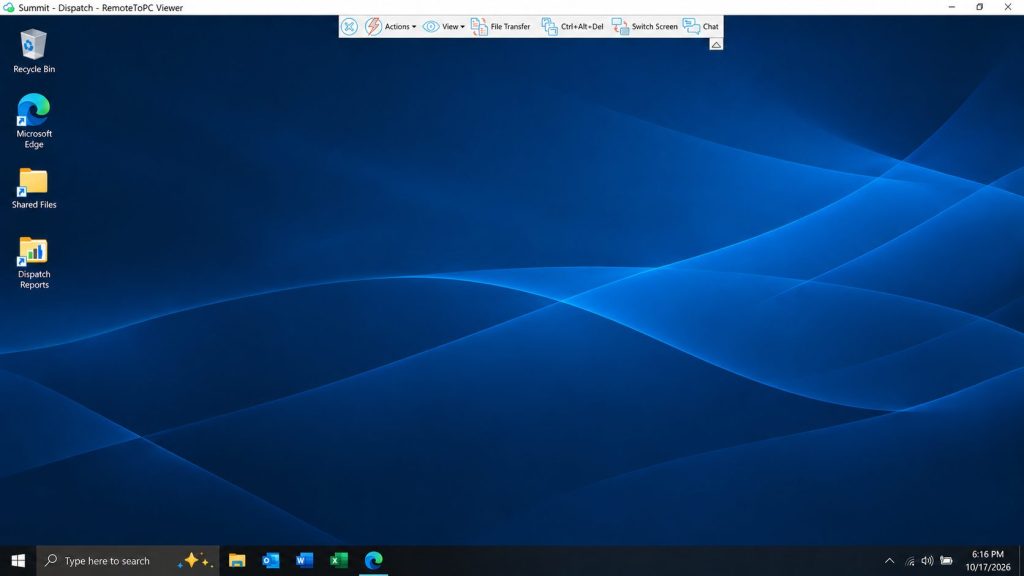Select the Dispatch Reports folder shortcut
This screenshot has width=1024, height=576.
(34, 263)
